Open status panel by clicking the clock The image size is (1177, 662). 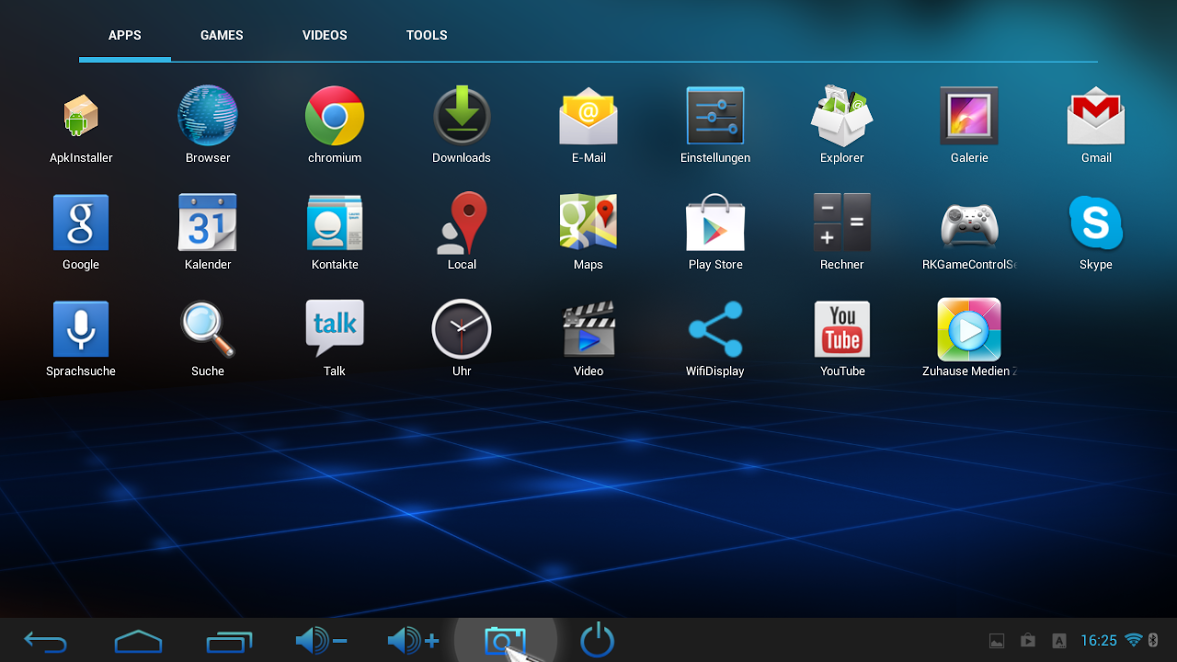point(1098,640)
